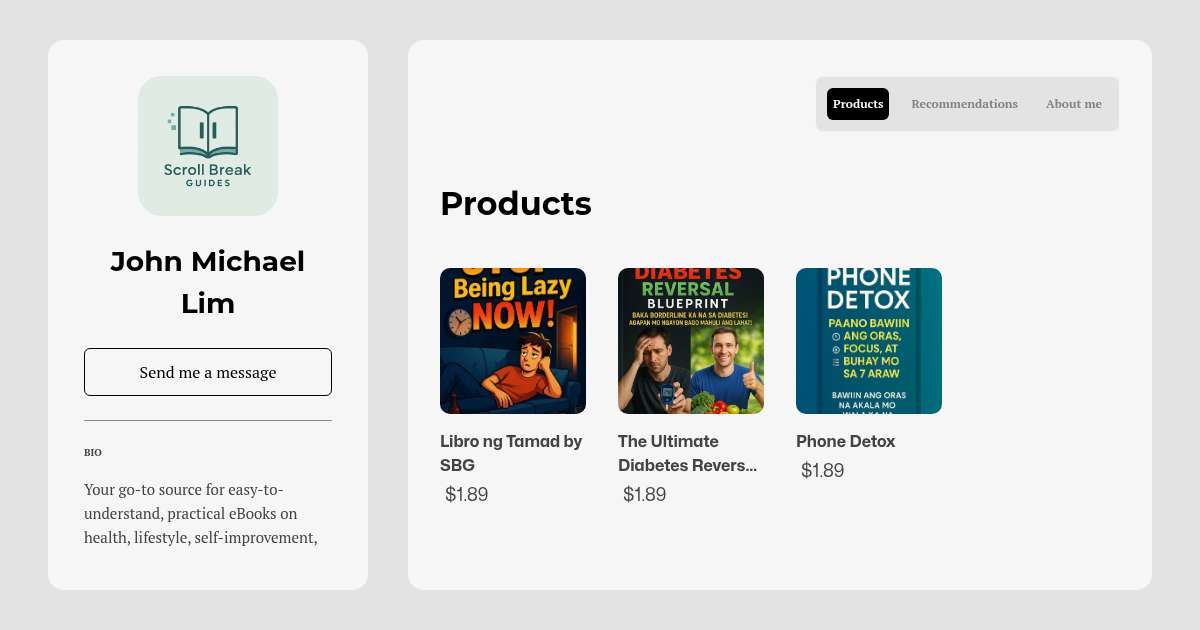
Task: Click the Products section heading
Action: pos(516,204)
